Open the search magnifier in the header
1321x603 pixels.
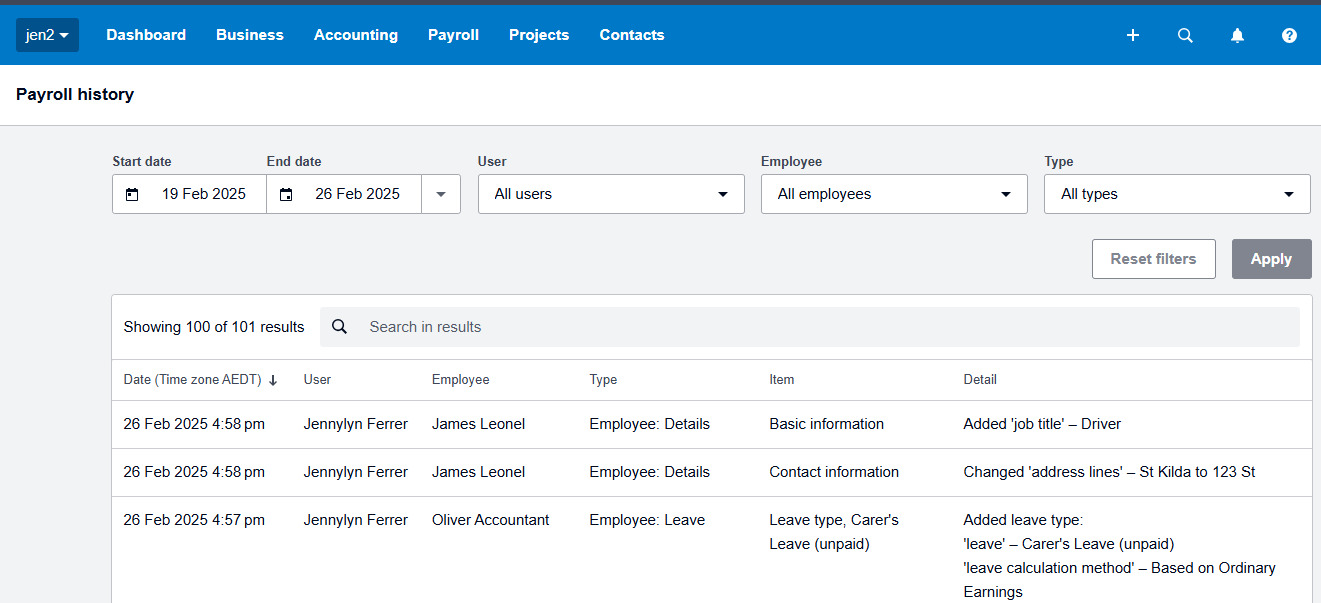1185,35
